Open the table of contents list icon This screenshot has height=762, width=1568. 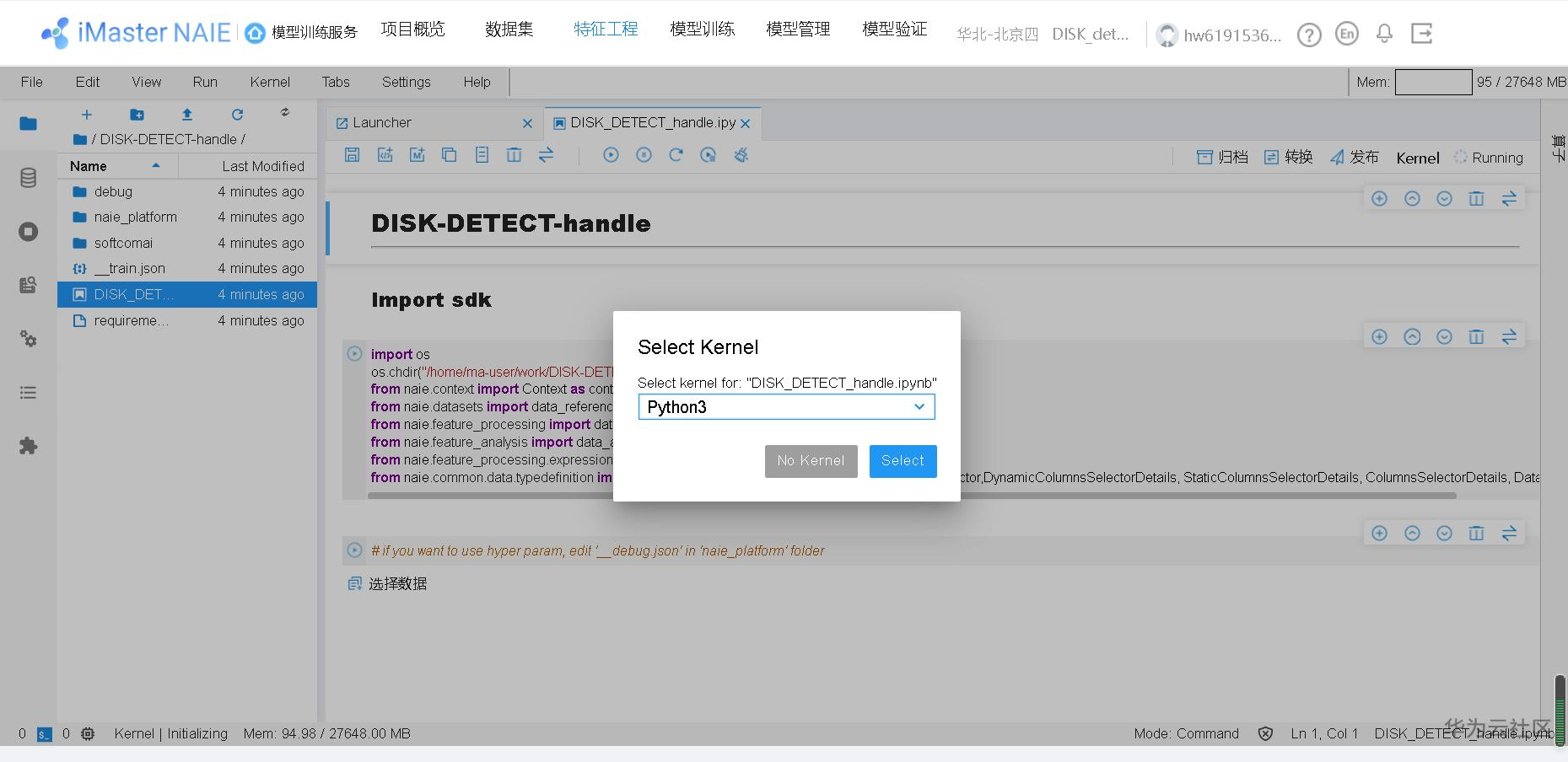tap(29, 393)
